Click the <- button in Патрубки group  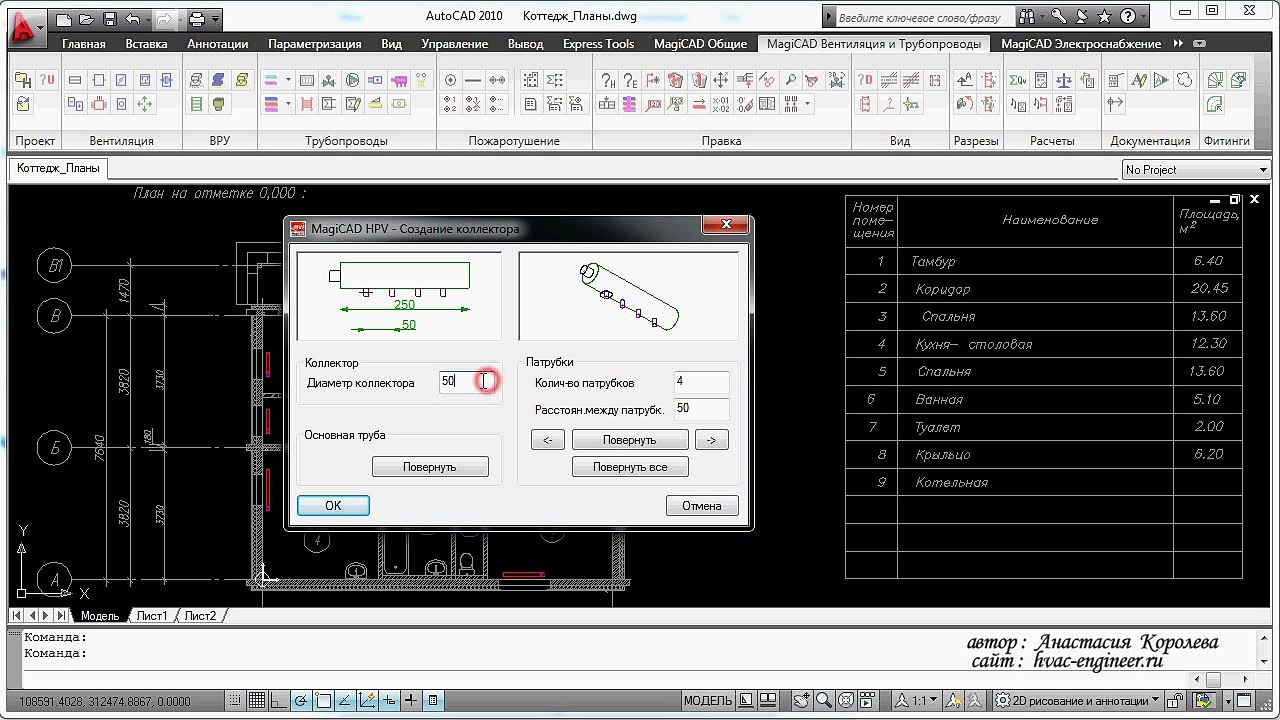(548, 440)
